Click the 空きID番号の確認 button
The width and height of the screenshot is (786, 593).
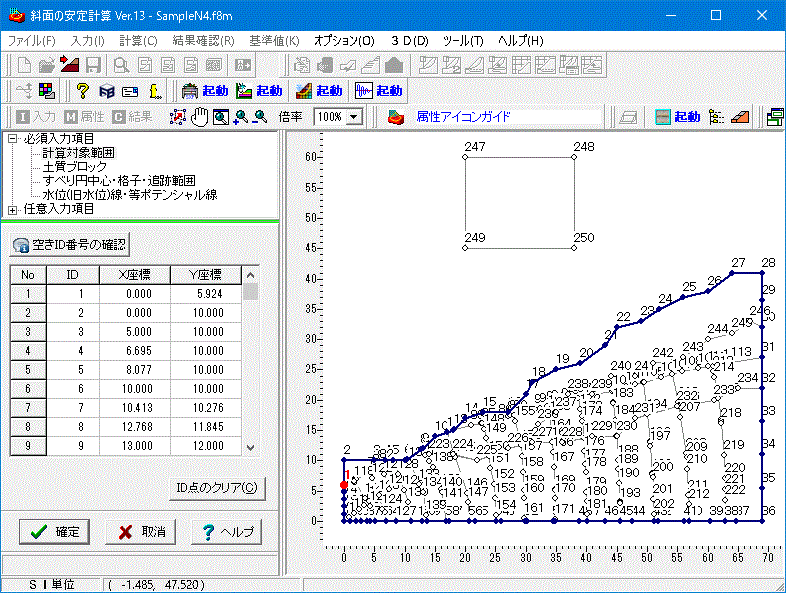point(70,245)
